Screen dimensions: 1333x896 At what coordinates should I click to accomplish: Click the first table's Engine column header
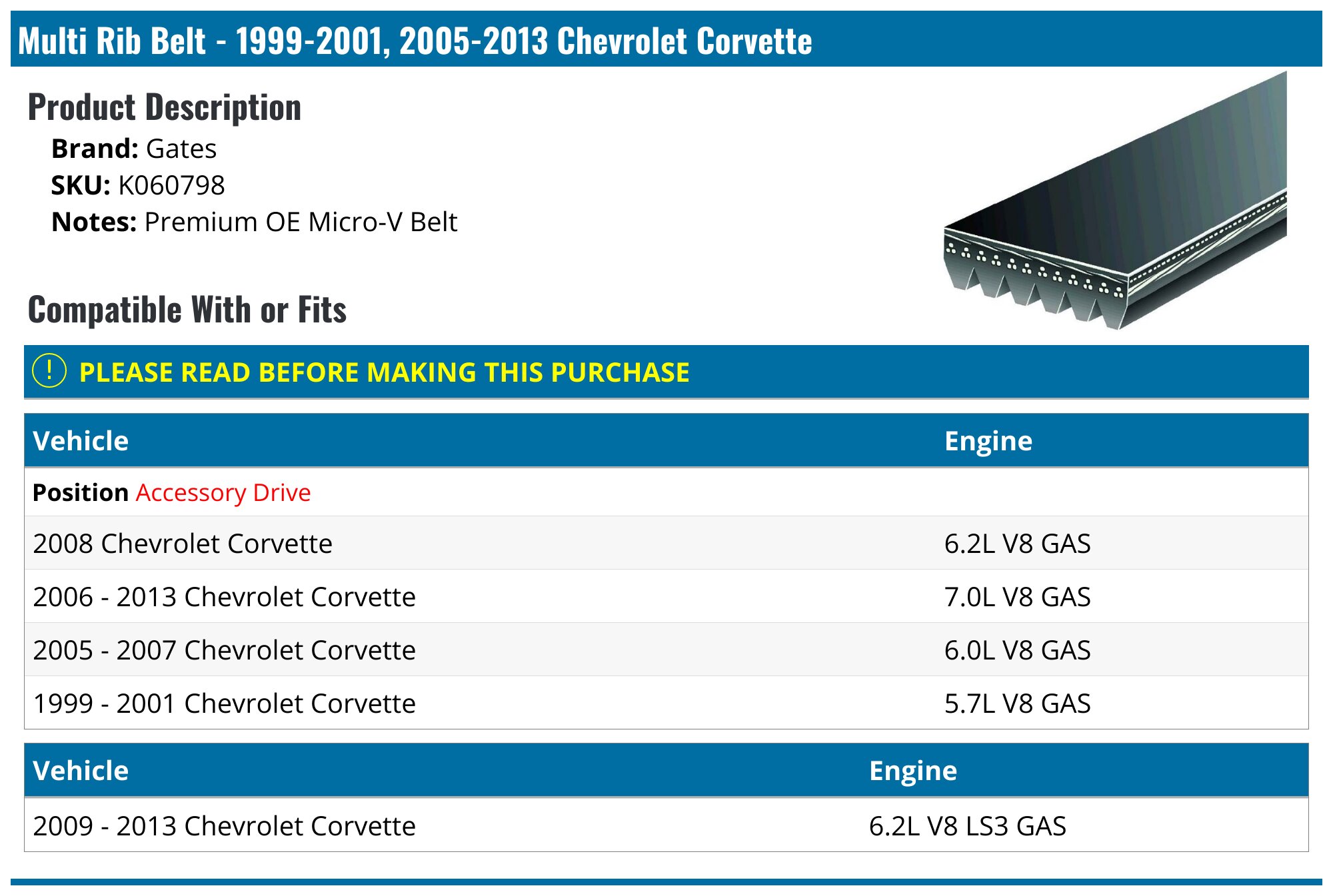pyautogui.click(x=988, y=441)
